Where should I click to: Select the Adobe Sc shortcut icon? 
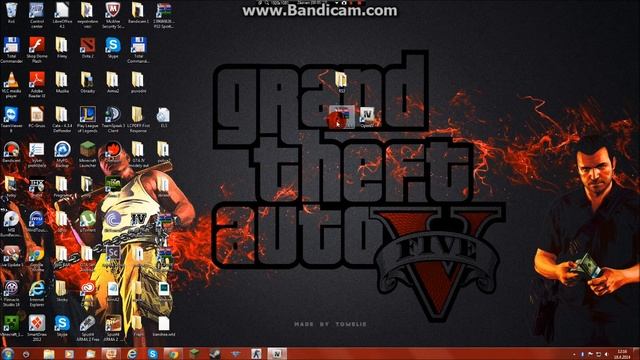(x=113, y=254)
